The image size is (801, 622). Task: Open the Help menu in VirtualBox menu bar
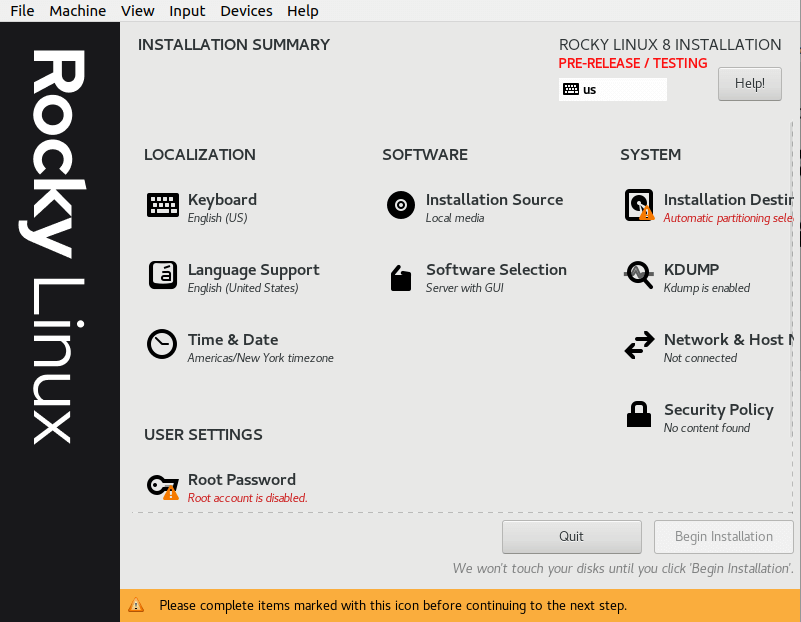(302, 11)
